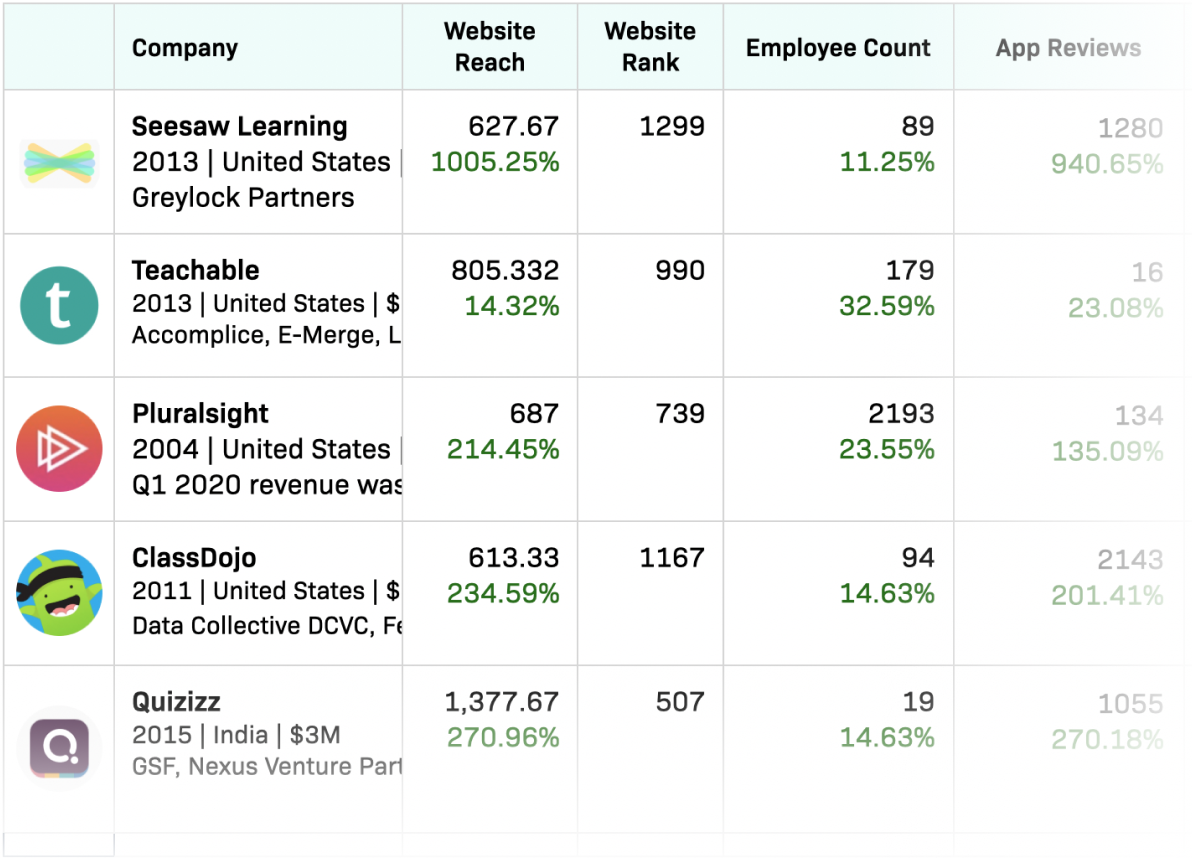Screen dimensions: 1192x858
Task: Click the Teachable logo icon
Action: pyautogui.click(x=58, y=305)
